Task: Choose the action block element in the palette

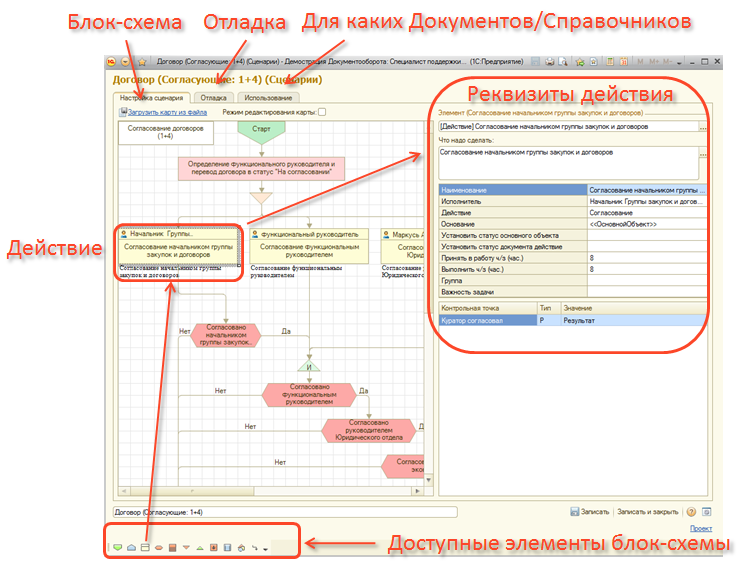Action: coord(144,547)
